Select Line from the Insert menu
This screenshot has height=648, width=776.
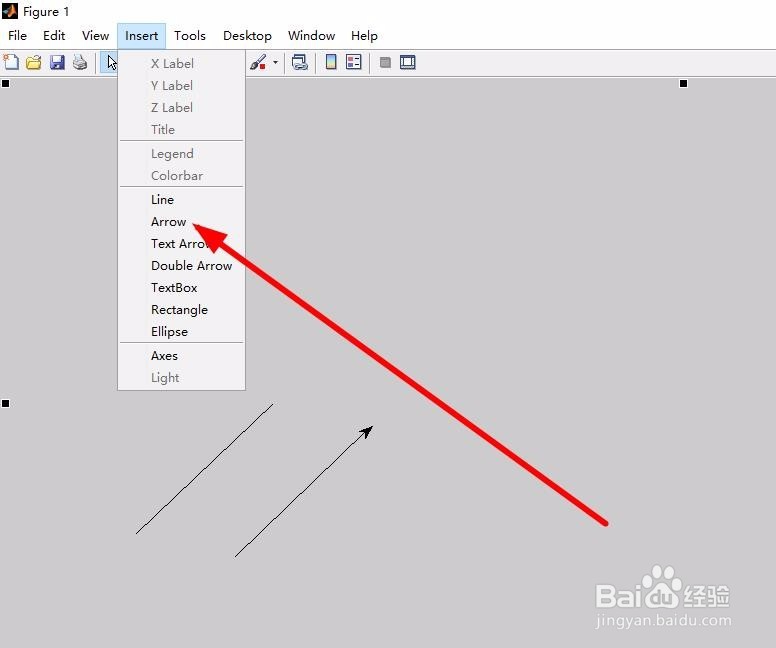[182, 199]
